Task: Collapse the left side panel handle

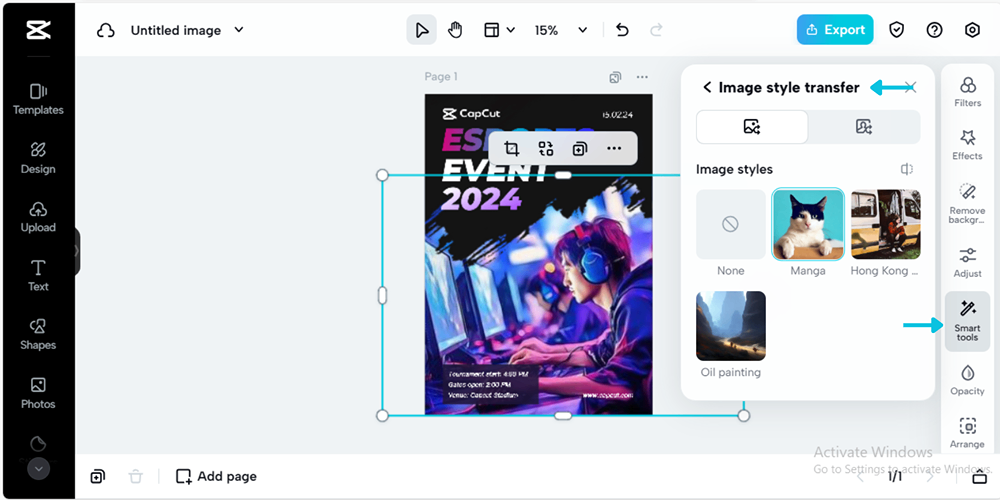Action: tap(77, 251)
